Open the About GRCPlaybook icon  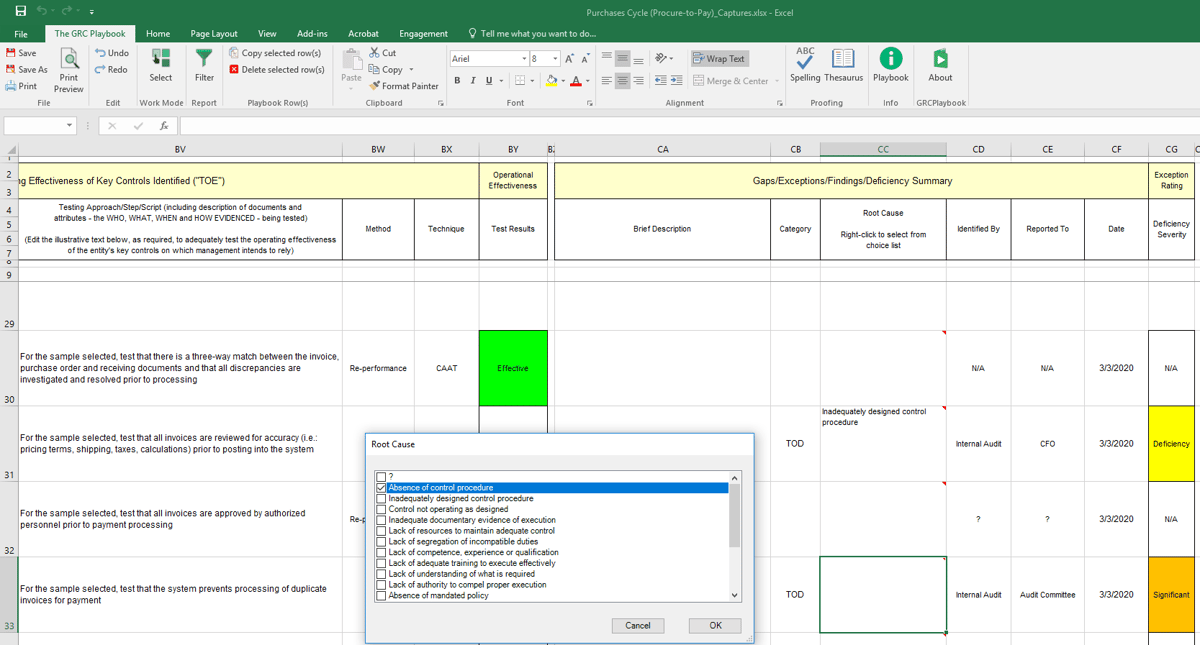940,58
